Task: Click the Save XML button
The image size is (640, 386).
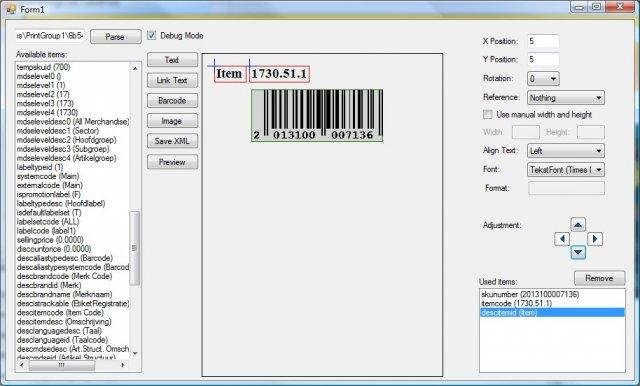Action: coord(172,141)
